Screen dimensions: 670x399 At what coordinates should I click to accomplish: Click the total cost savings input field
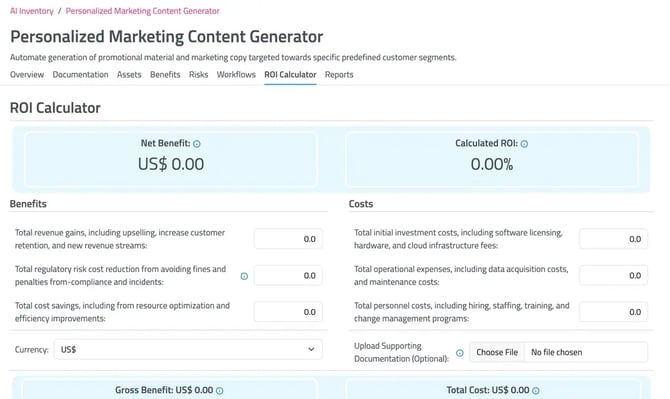288,312
